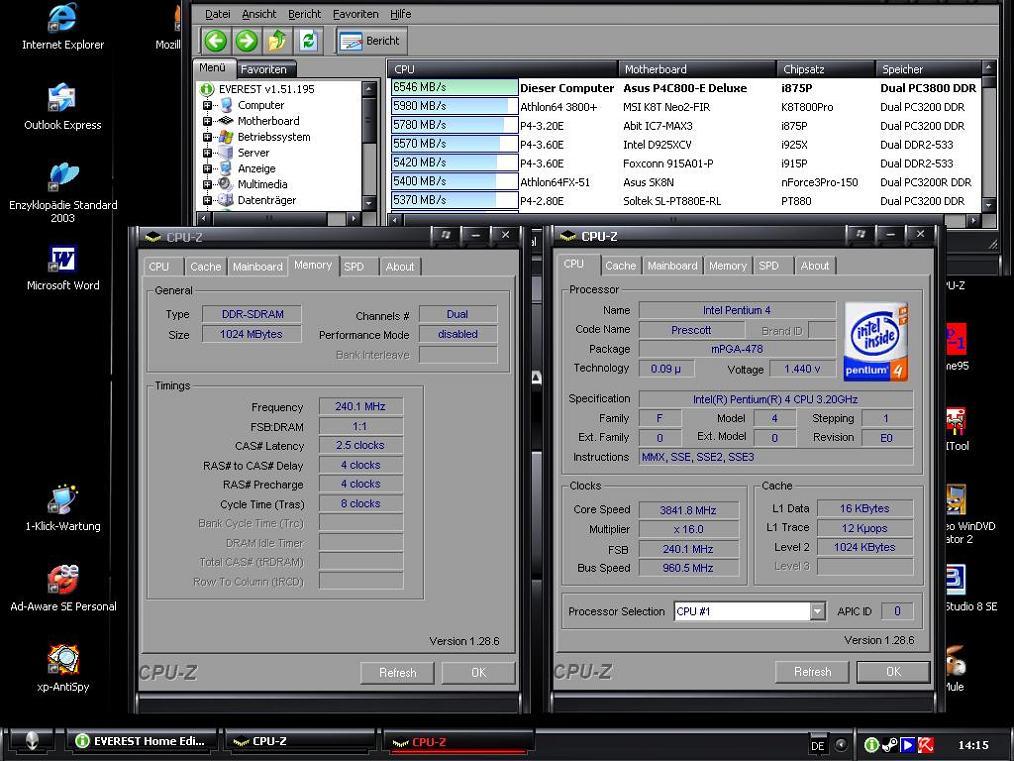Image resolution: width=1014 pixels, height=761 pixels.
Task: Click Refresh in right CPU-Z CPU window
Action: click(x=812, y=672)
